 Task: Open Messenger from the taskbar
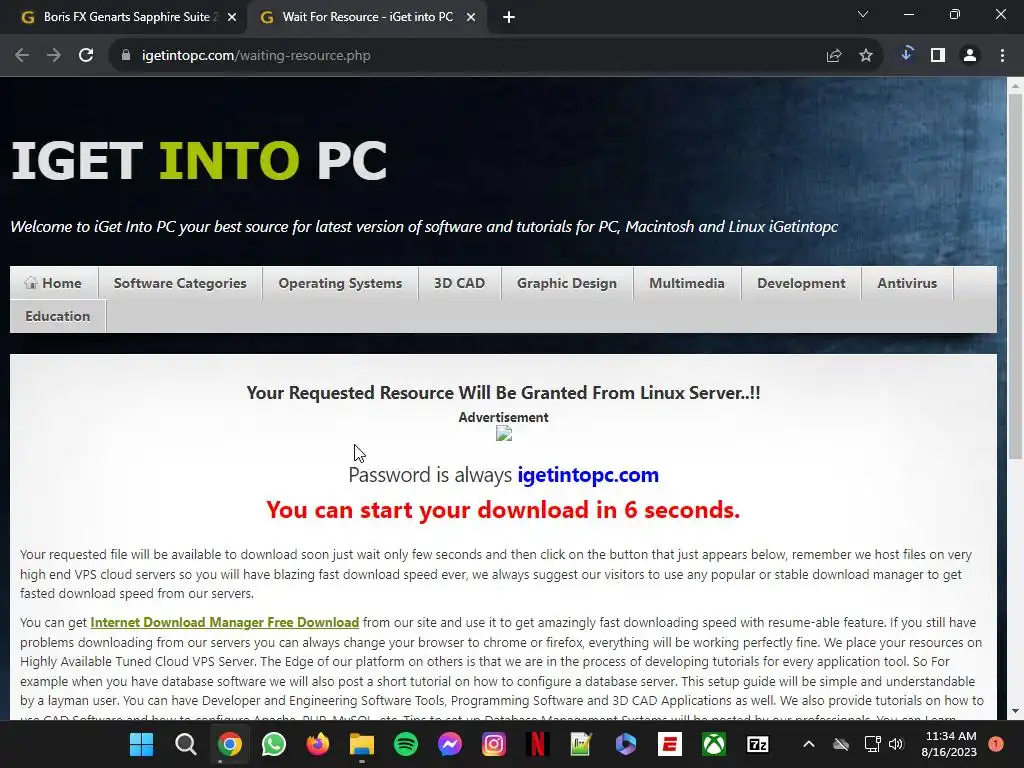450,744
